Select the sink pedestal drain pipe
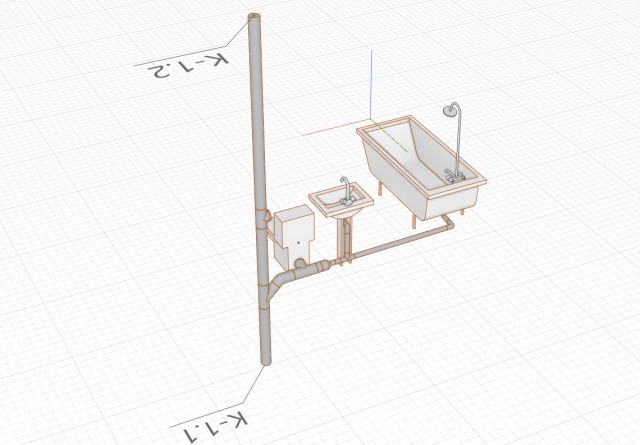The width and height of the screenshot is (640, 445). 346,241
